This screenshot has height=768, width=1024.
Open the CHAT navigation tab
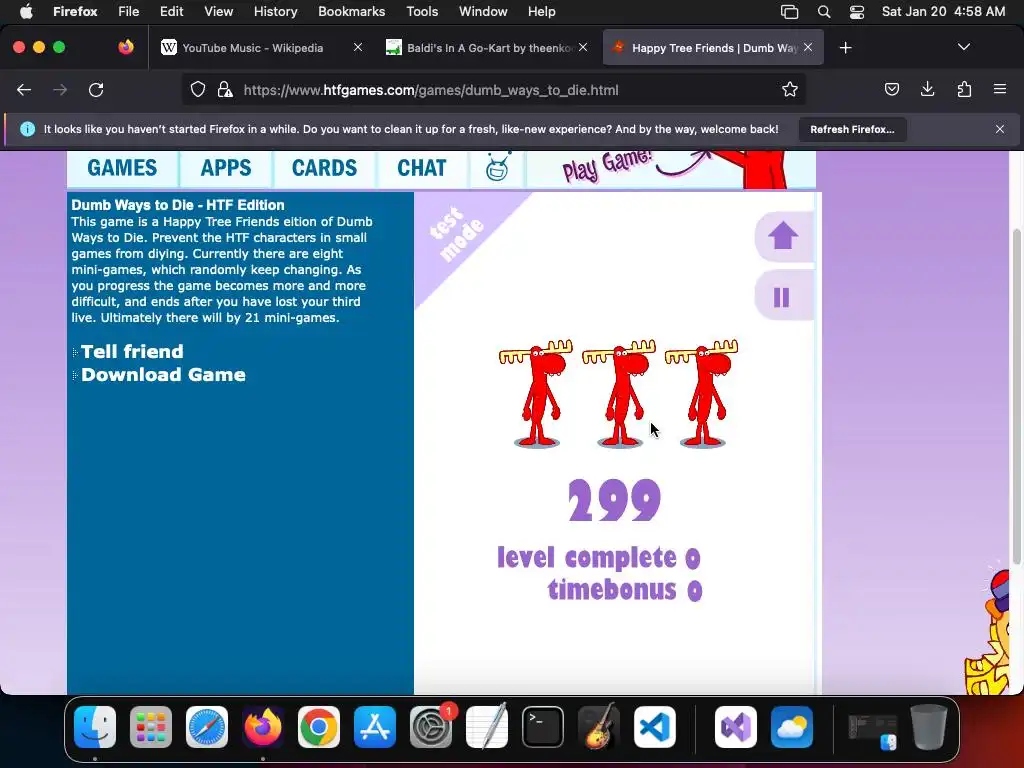pyautogui.click(x=422, y=168)
